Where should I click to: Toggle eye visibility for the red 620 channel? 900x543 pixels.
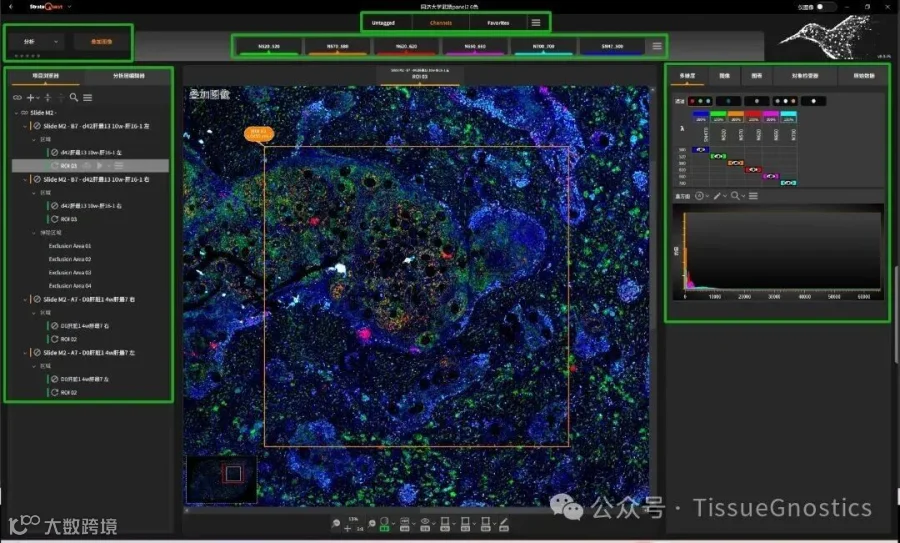753,169
